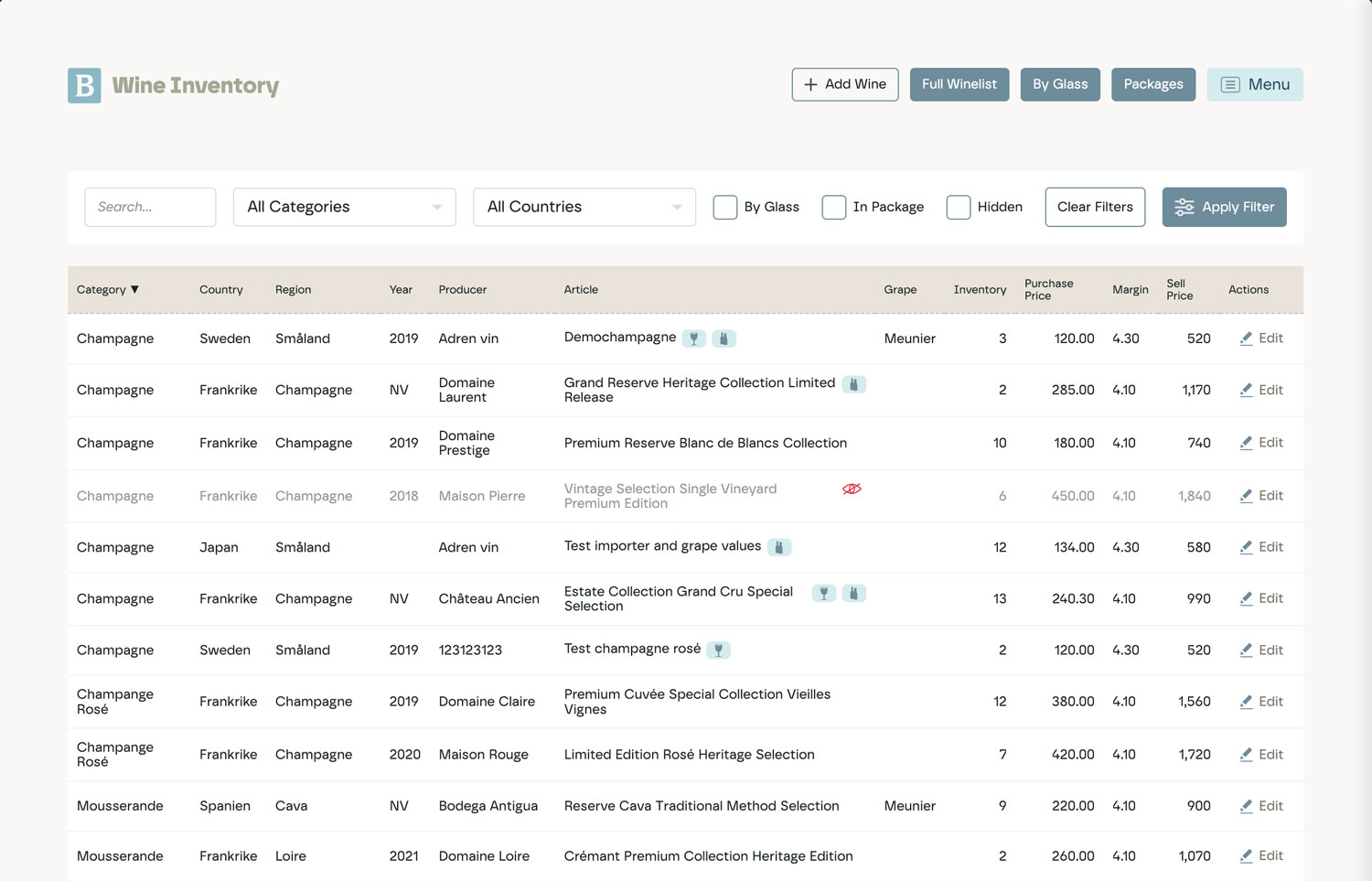
Task: Click the wine glass icon next to Demochampagne
Action: click(694, 338)
